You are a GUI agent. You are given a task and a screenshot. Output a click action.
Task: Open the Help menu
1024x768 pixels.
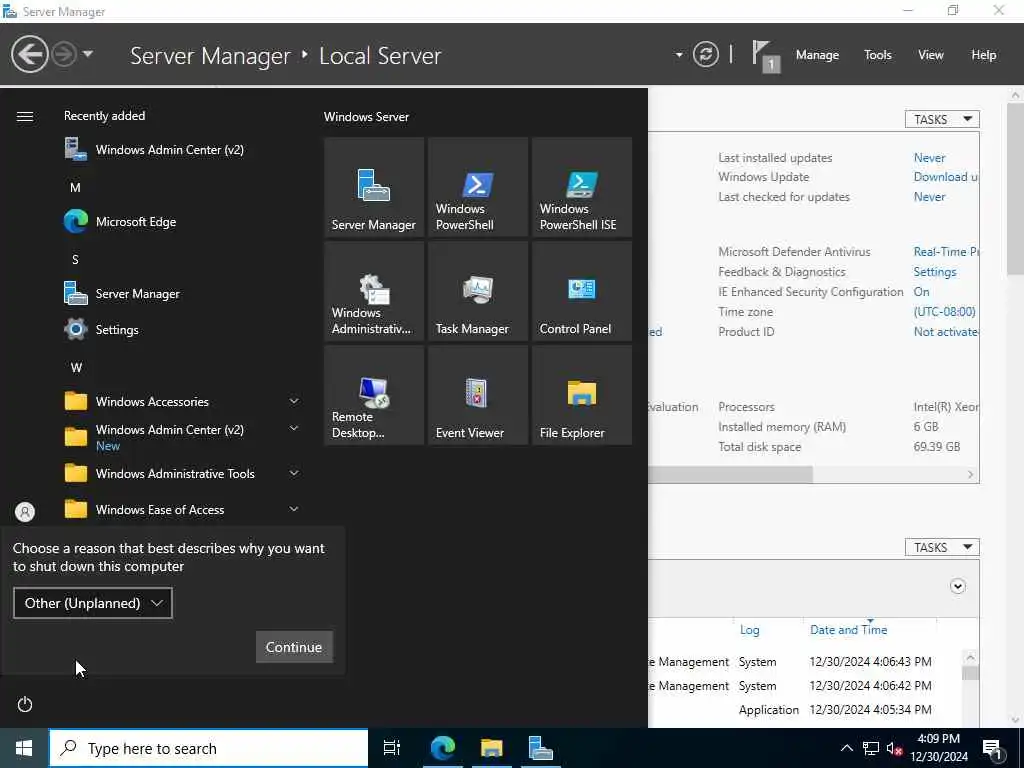(x=984, y=55)
